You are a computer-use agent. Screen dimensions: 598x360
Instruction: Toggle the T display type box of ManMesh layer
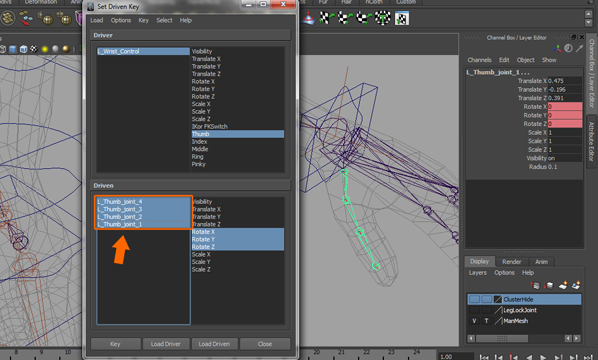point(486,321)
